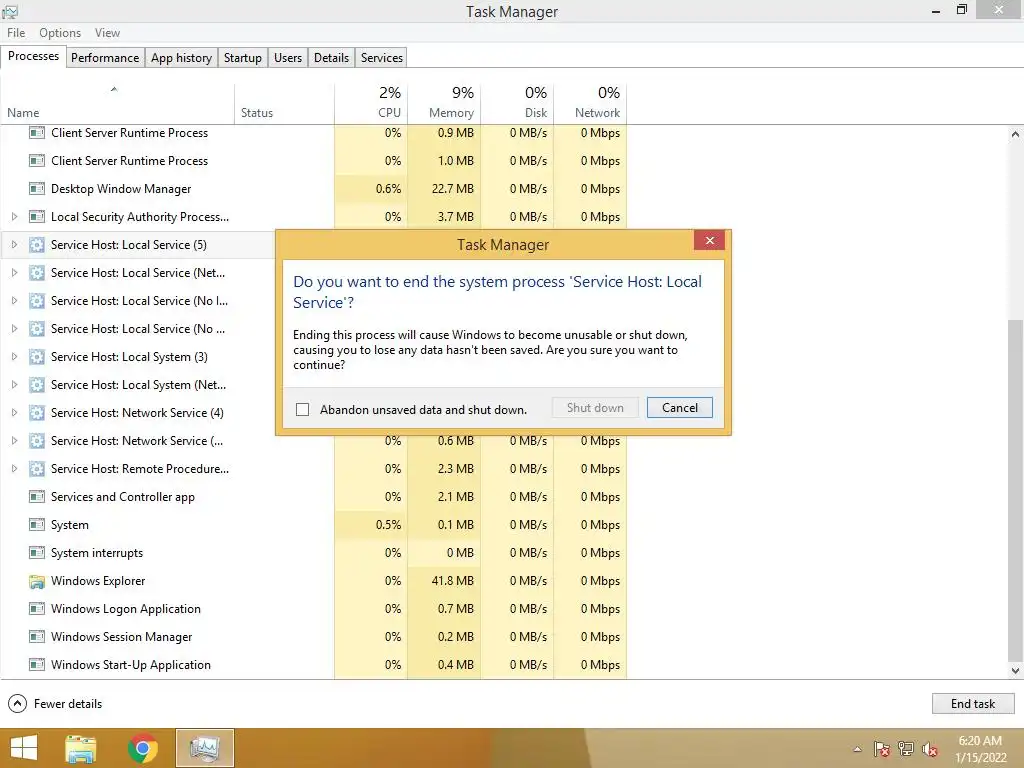The height and width of the screenshot is (768, 1024).
Task: Click the Service Host: Local System (3) gear icon
Action: pyautogui.click(x=37, y=357)
